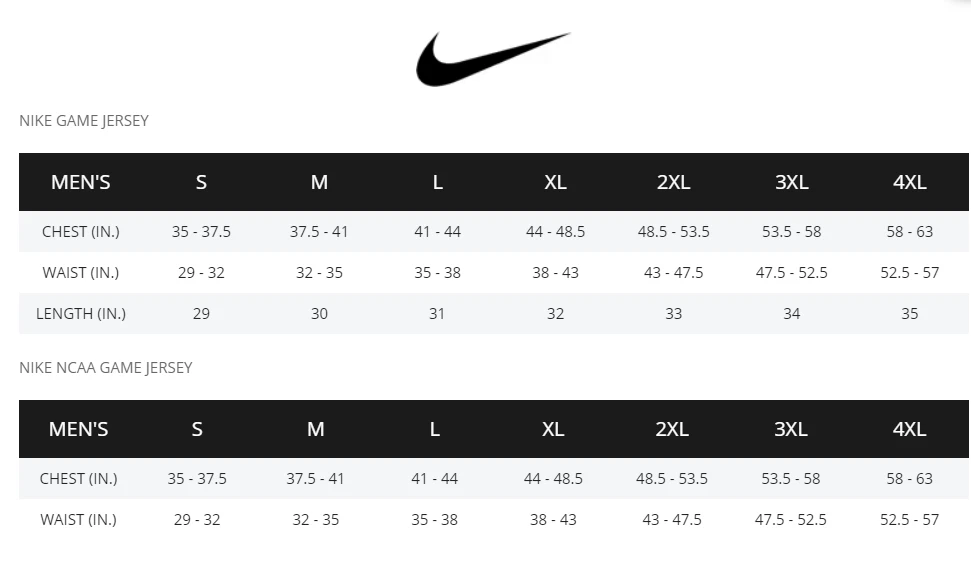Click chest value 58 - 63 in NCAA table

pyautogui.click(x=909, y=479)
